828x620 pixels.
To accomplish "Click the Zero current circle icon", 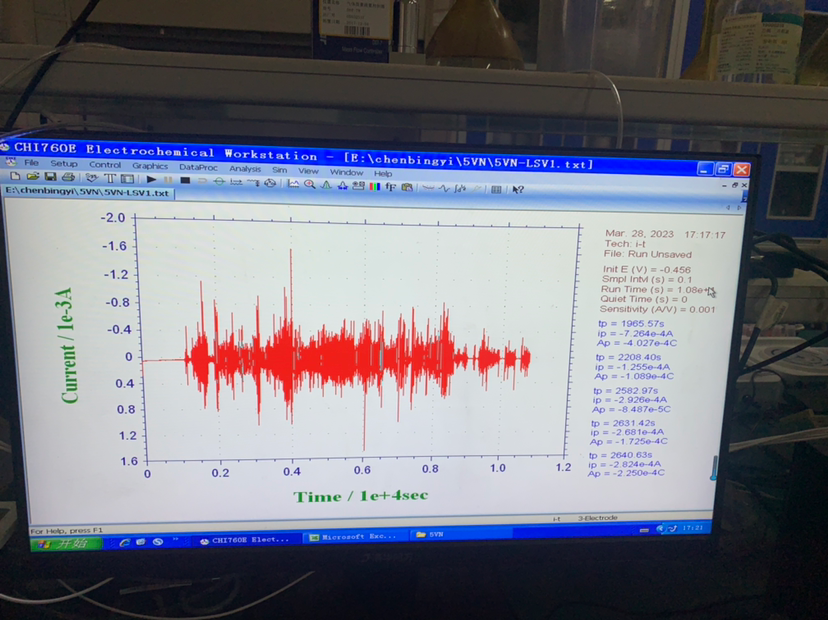I will tap(219, 182).
